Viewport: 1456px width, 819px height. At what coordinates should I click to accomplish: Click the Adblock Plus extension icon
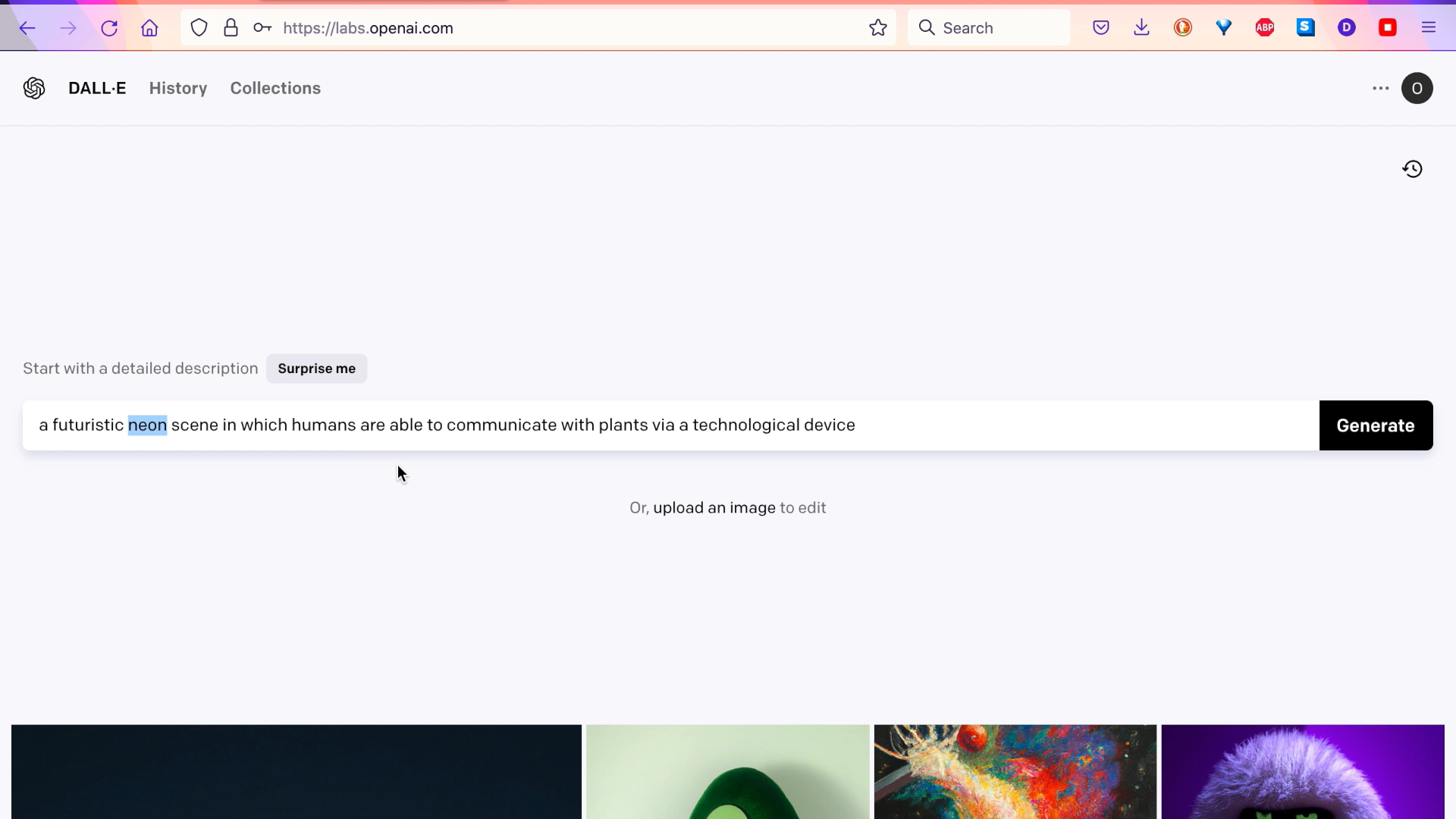(x=1264, y=28)
